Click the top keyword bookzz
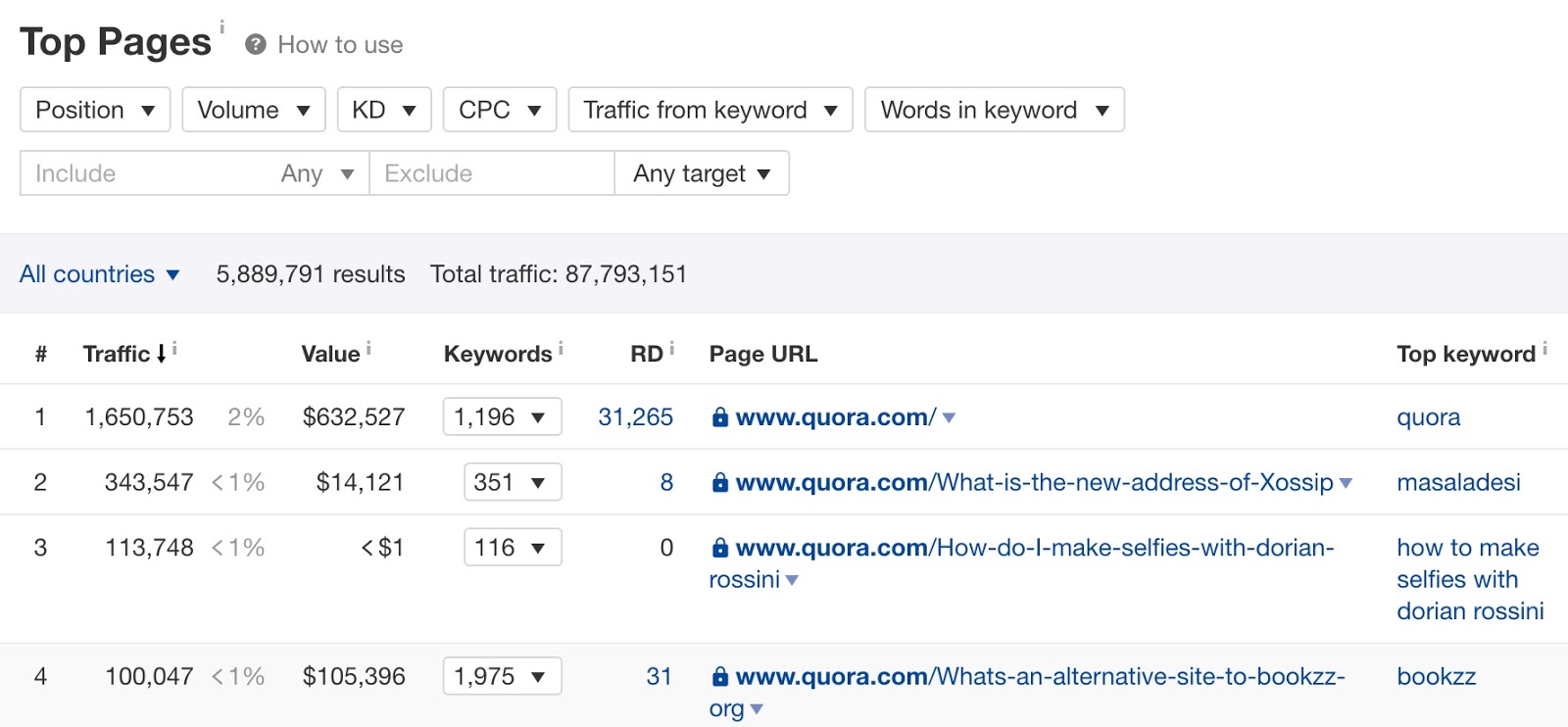 [1437, 676]
